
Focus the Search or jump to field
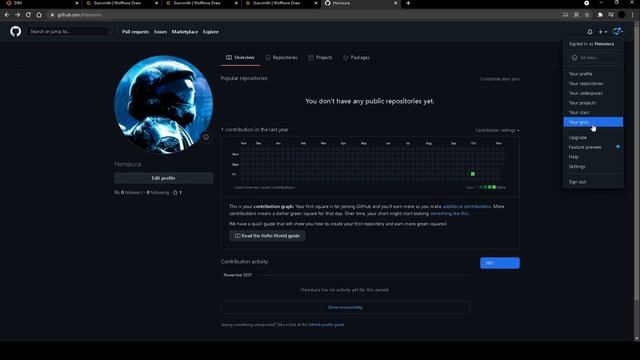pyautogui.click(x=70, y=31)
